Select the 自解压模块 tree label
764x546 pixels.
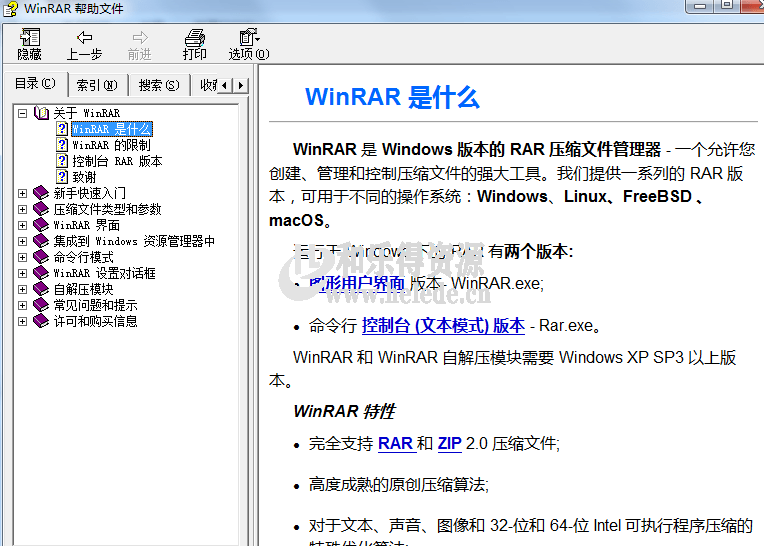click(83, 289)
